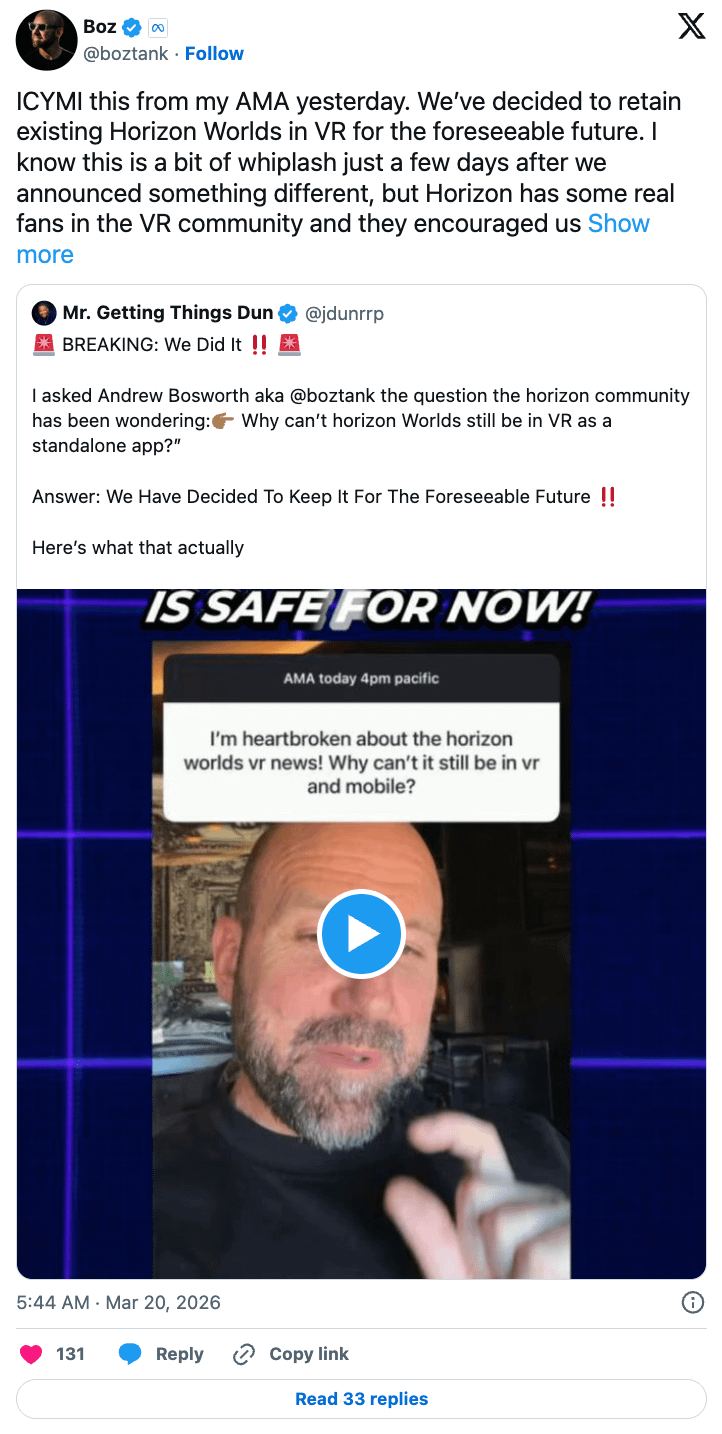The width and height of the screenshot is (722, 1434).
Task: Click the Boz display name
Action: pyautogui.click(x=100, y=28)
